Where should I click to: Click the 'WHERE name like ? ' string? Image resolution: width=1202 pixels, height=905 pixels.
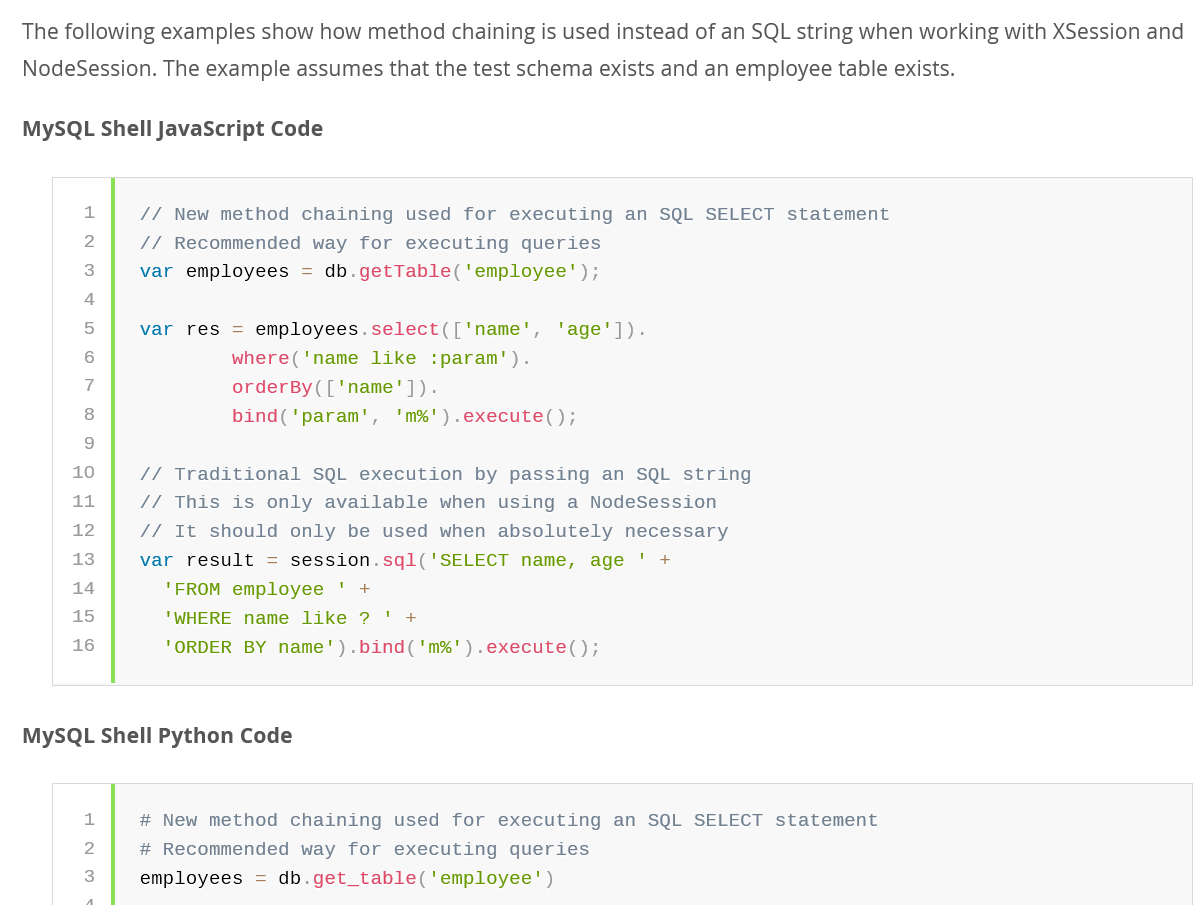point(278,619)
